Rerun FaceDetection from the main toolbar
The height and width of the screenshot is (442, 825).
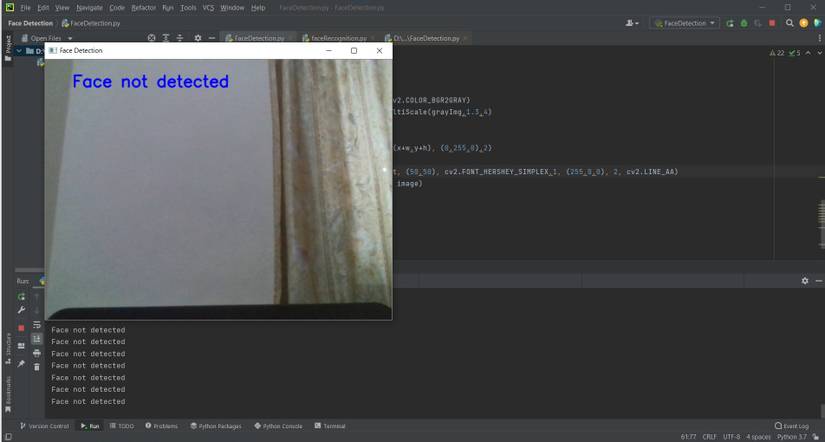(730, 23)
